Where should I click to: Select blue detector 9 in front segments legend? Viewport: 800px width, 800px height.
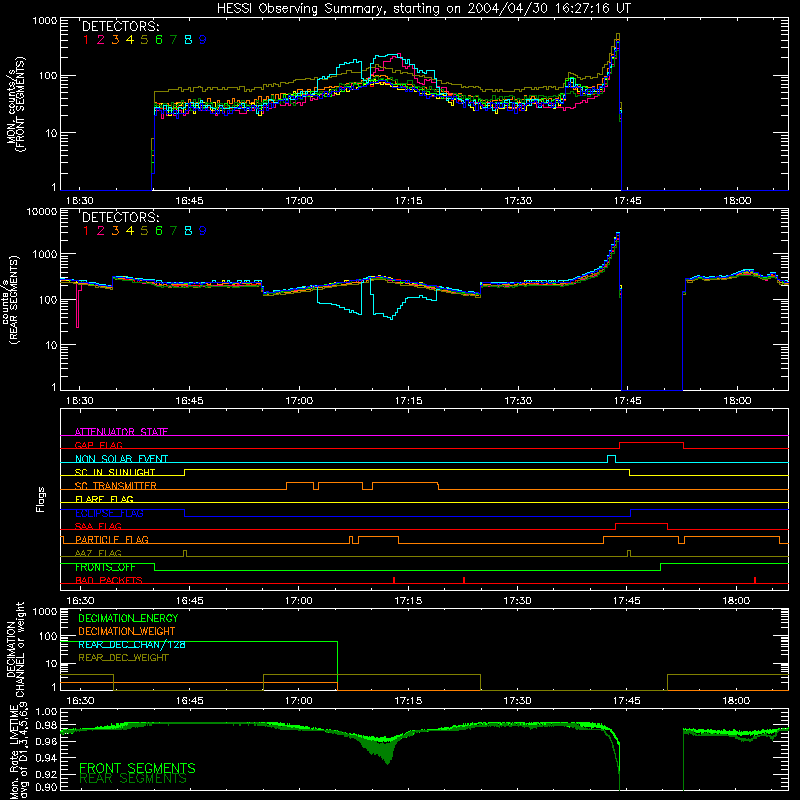(x=203, y=40)
